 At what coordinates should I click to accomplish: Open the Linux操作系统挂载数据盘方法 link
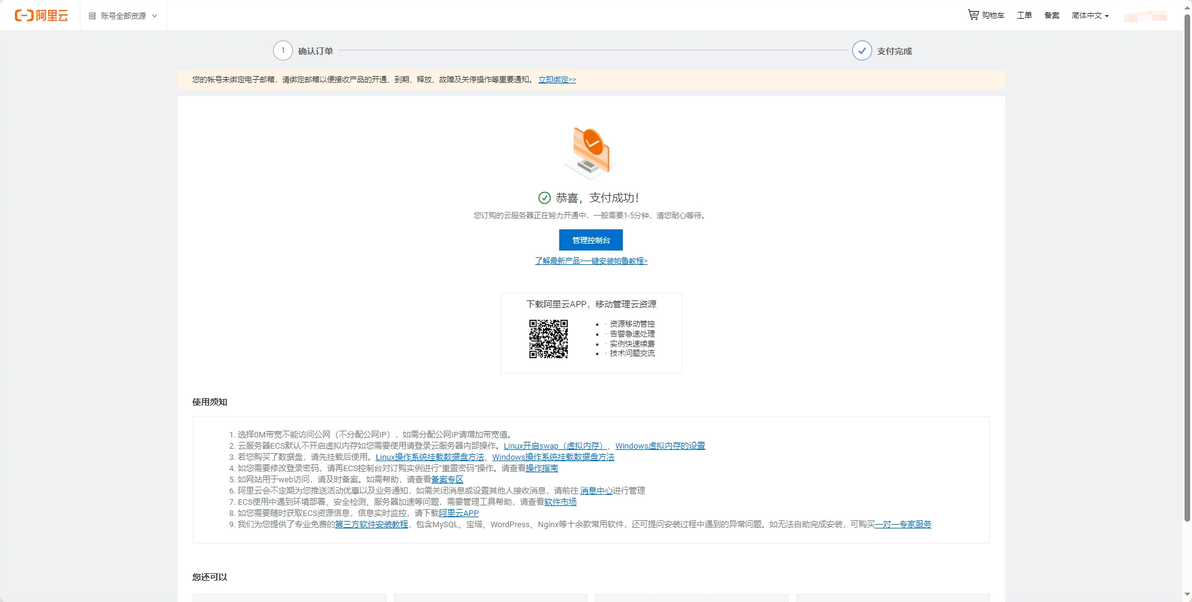(430, 457)
